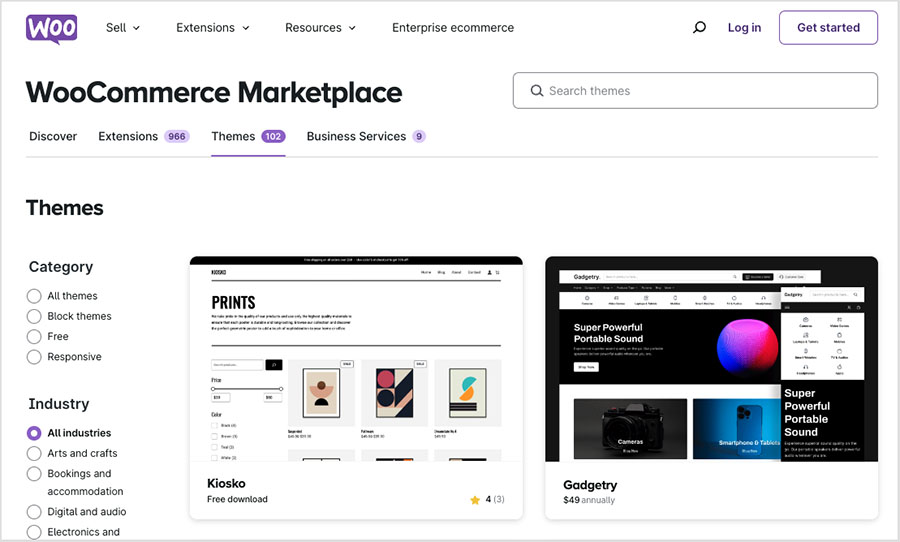Click the Log in link
The height and width of the screenshot is (542, 900).
click(x=744, y=28)
